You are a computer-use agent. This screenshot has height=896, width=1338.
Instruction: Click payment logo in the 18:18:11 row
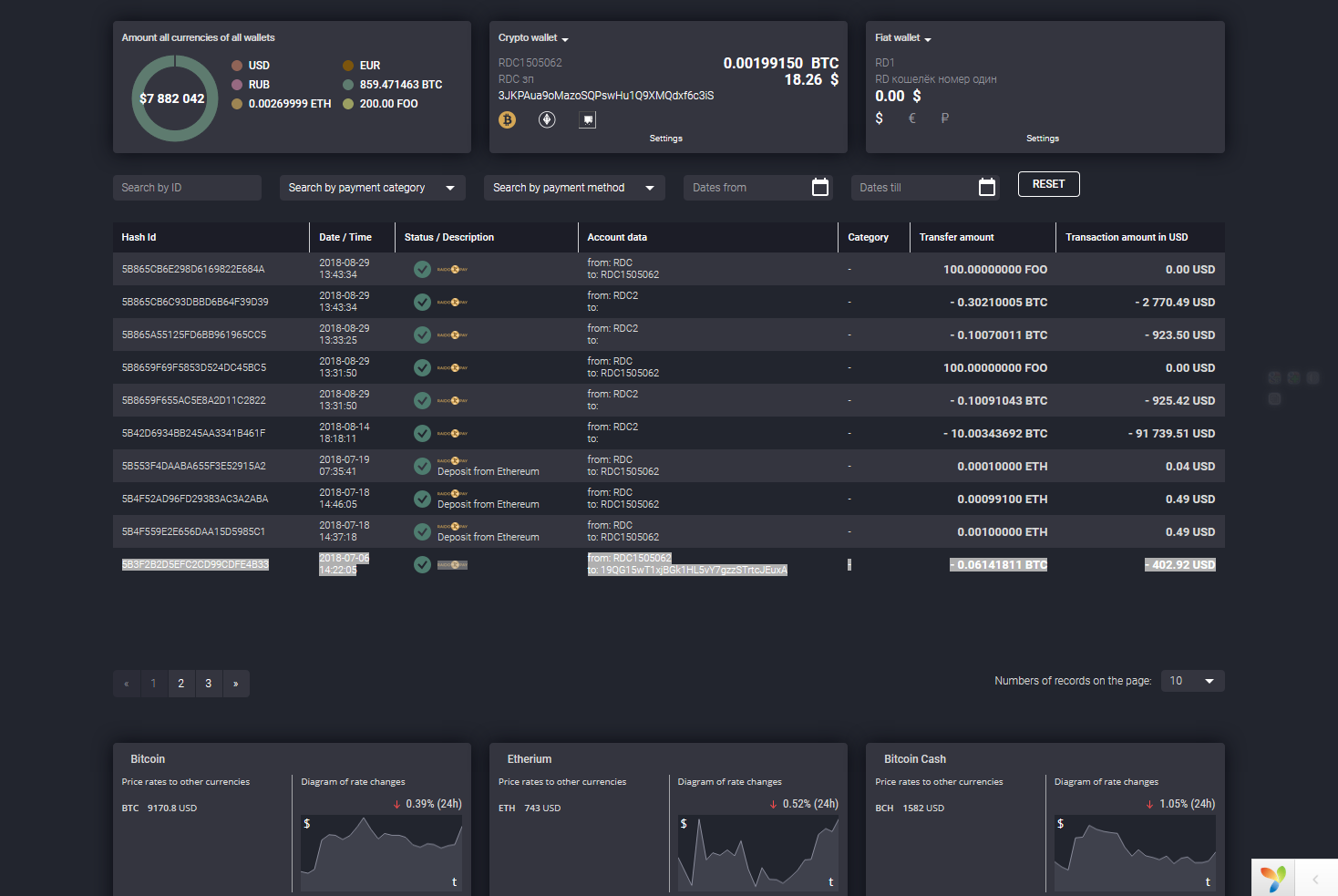452,433
